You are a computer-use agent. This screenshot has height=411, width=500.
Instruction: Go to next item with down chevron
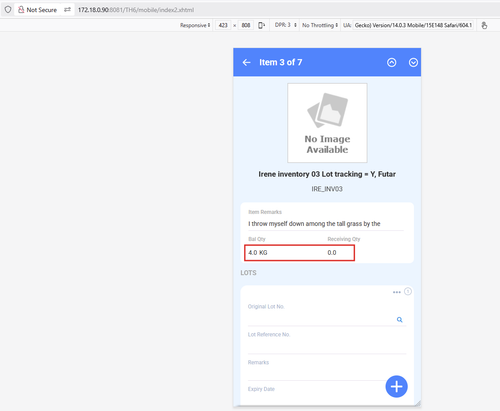click(x=413, y=62)
